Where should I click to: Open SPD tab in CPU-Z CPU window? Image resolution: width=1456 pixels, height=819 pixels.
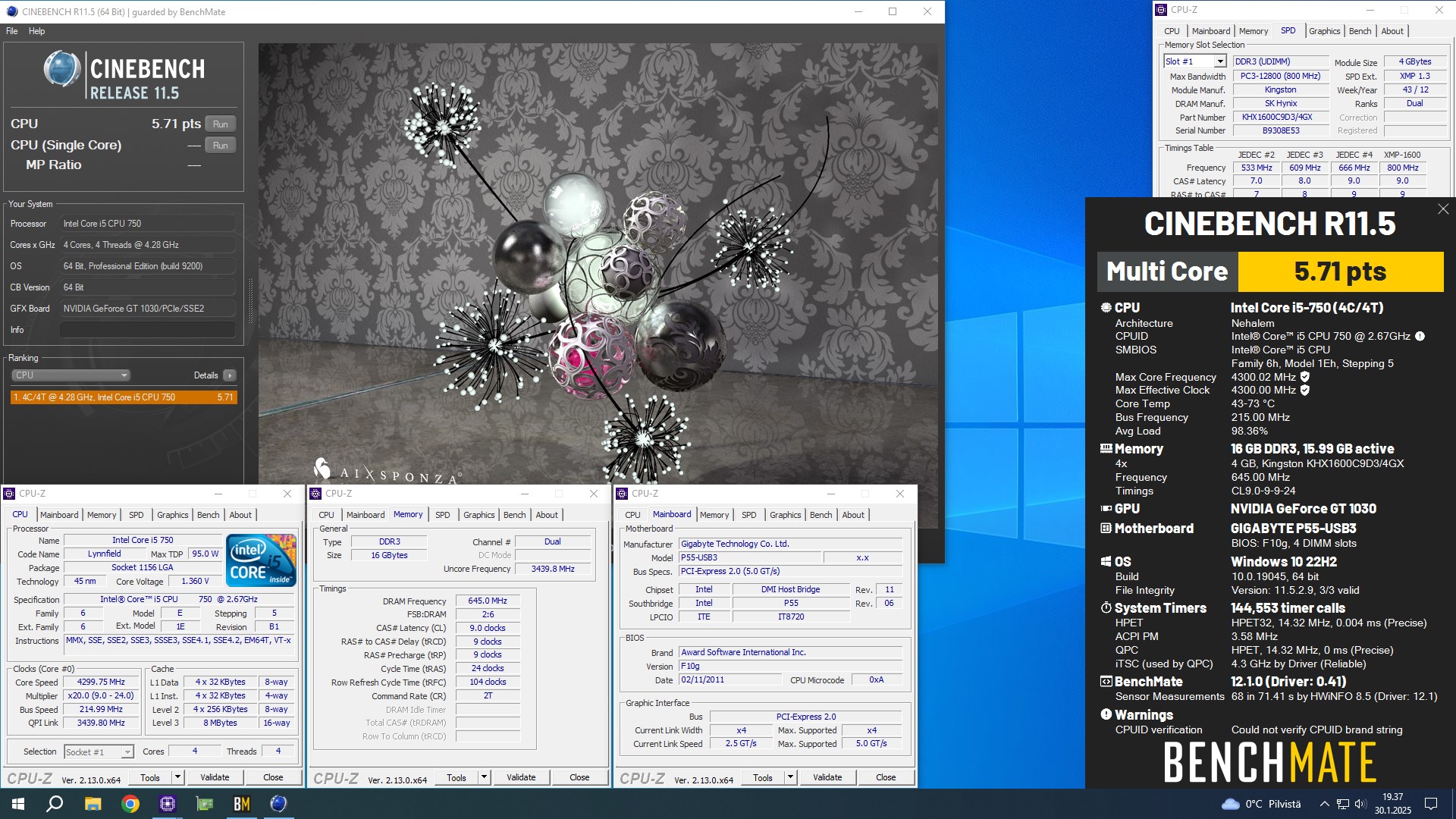(136, 515)
